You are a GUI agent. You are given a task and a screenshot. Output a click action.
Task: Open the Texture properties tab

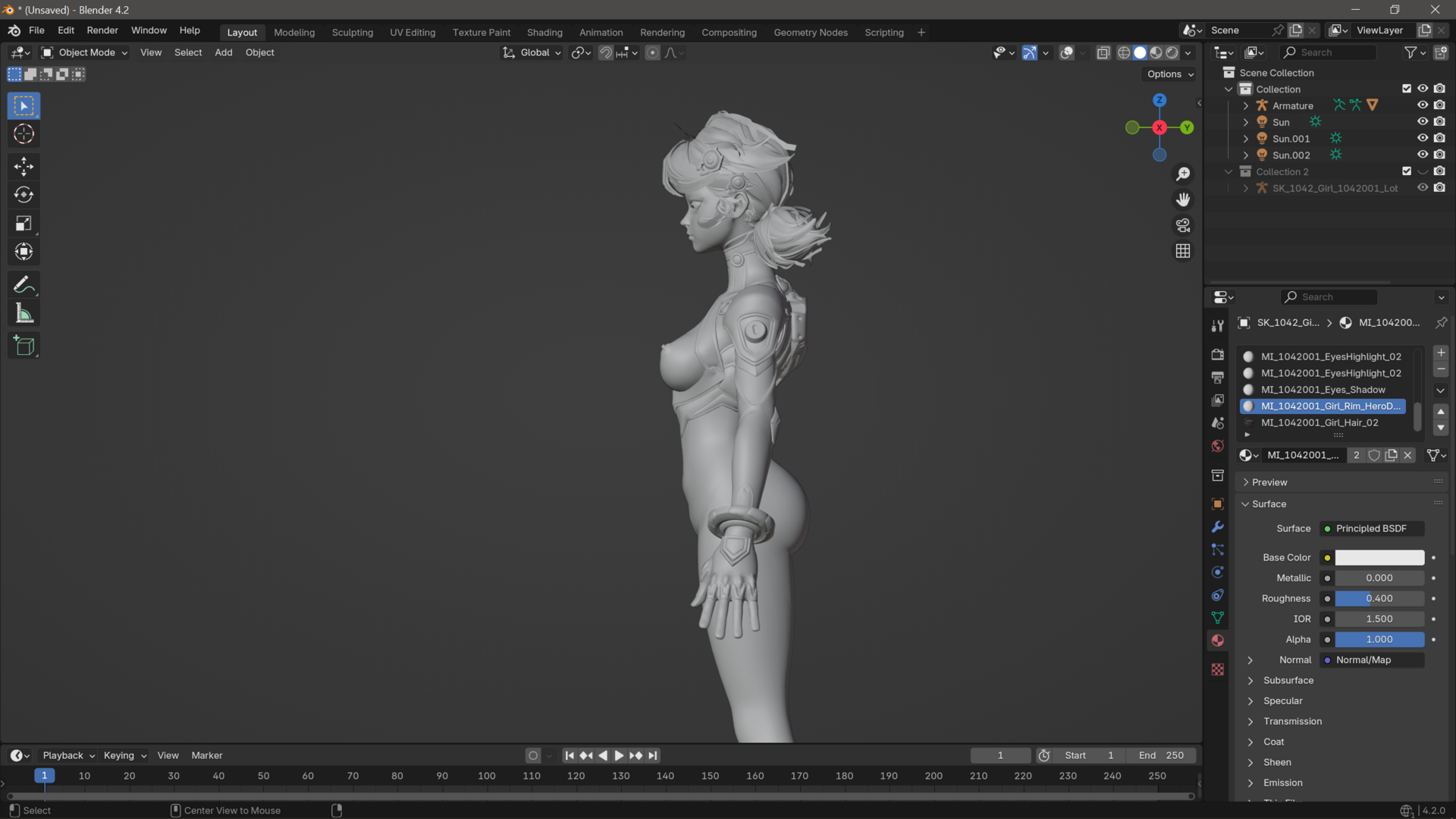(1217, 670)
